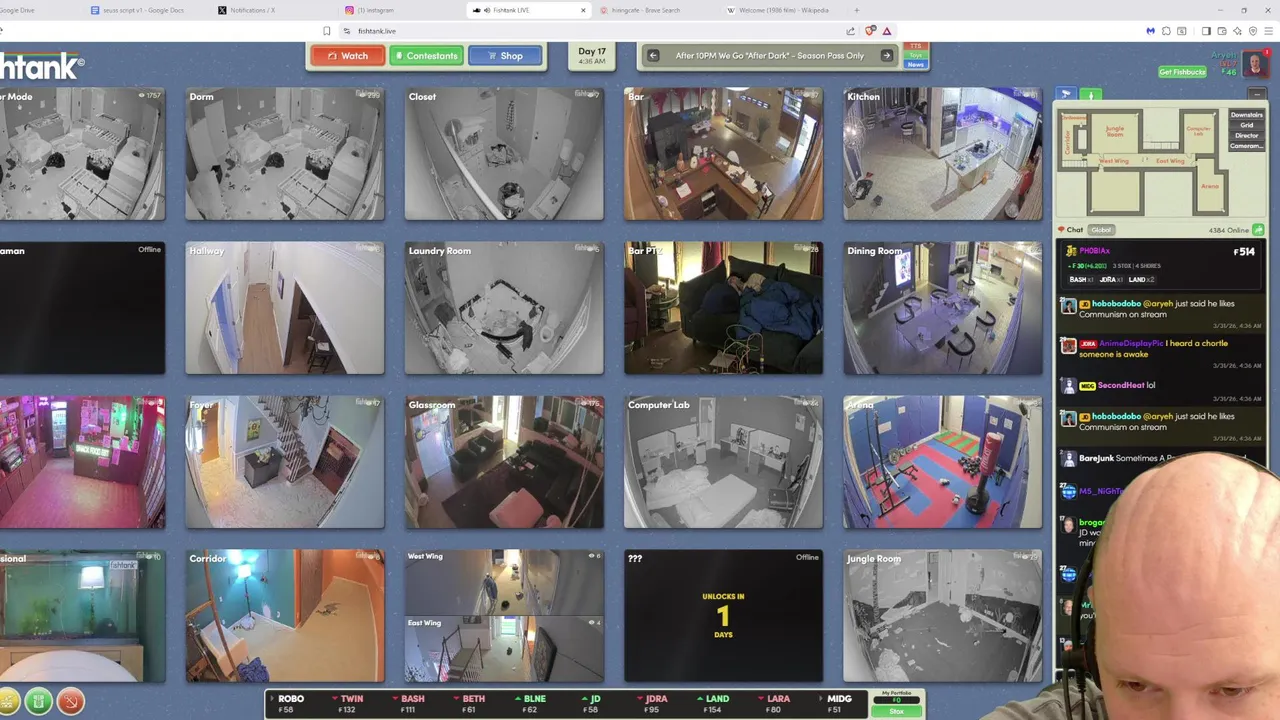The width and height of the screenshot is (1280, 720).
Task: Open the Closet camera feed
Action: [504, 154]
